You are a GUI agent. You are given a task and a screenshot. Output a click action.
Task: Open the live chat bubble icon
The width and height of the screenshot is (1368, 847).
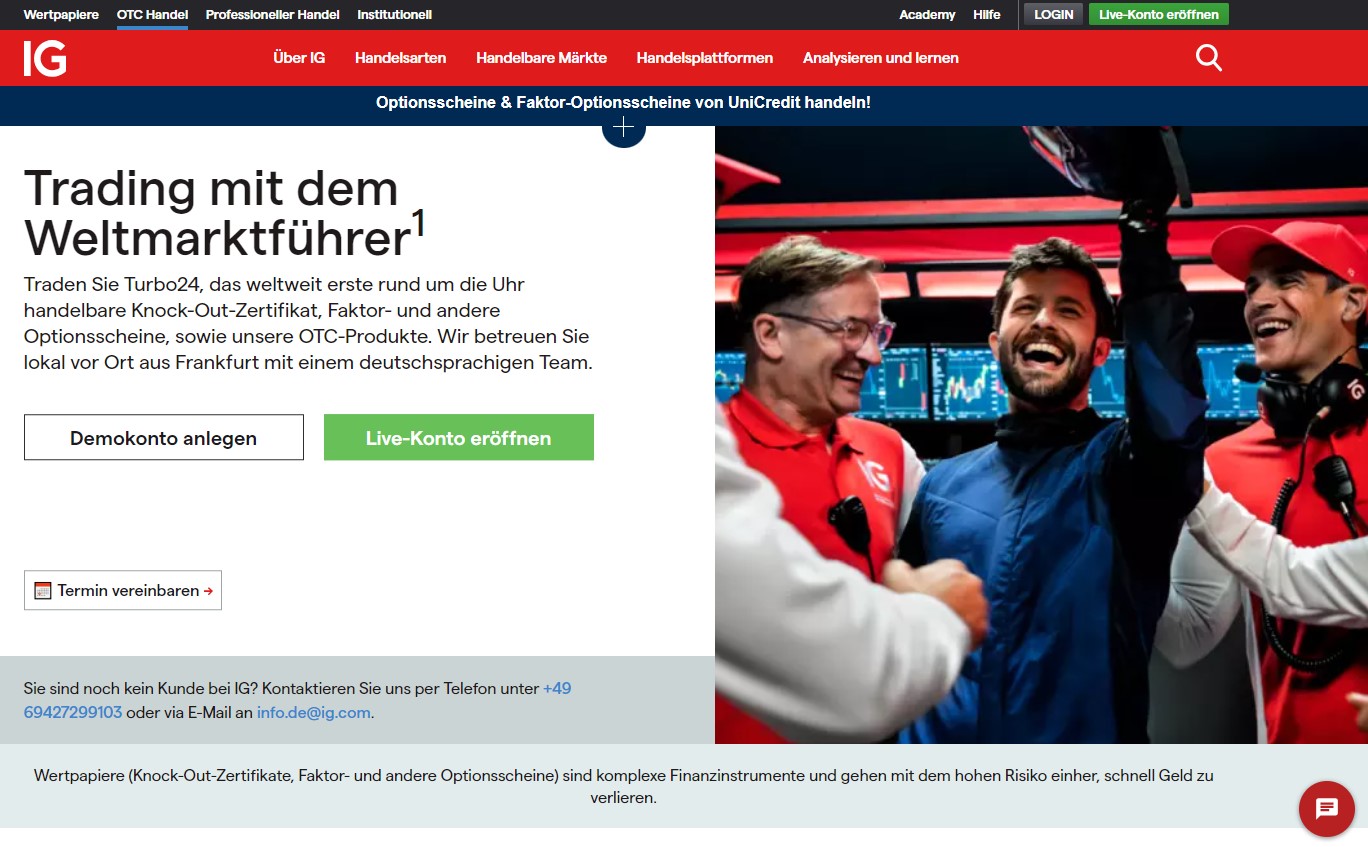pos(1327,808)
